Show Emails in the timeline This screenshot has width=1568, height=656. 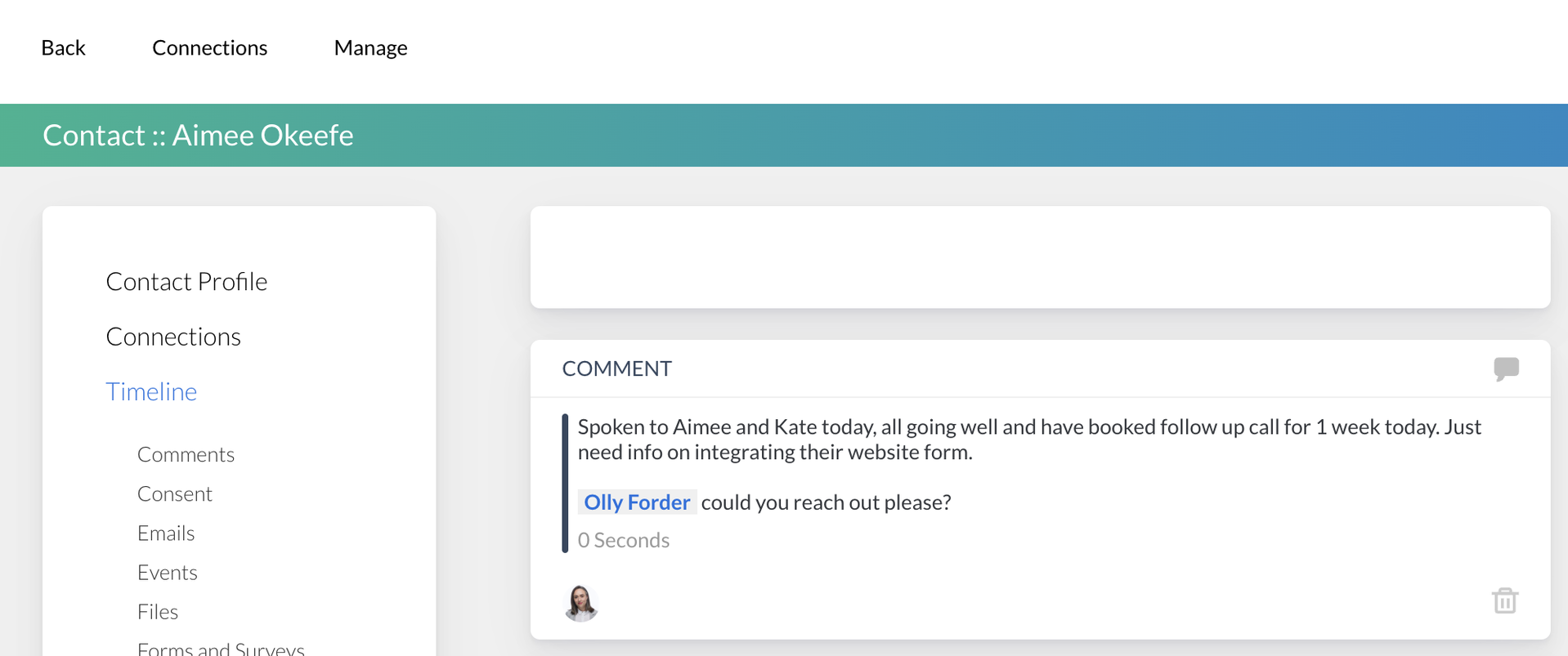pyautogui.click(x=166, y=533)
